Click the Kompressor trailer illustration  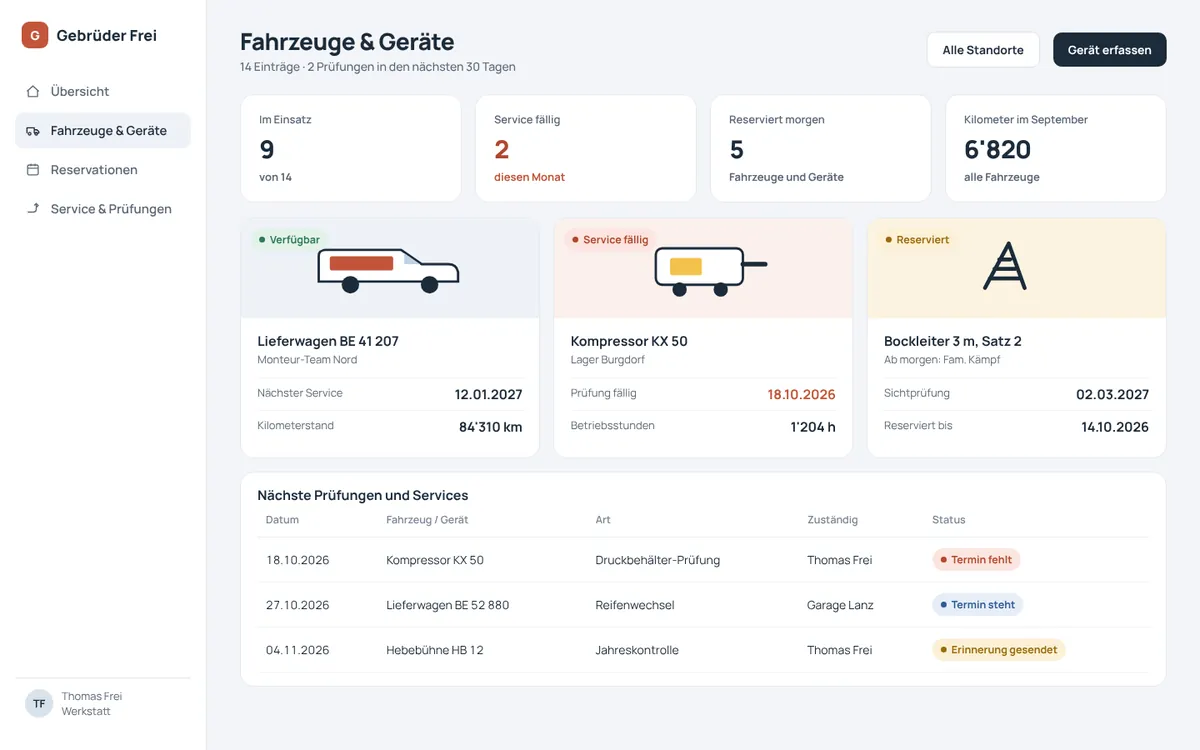[710, 272]
